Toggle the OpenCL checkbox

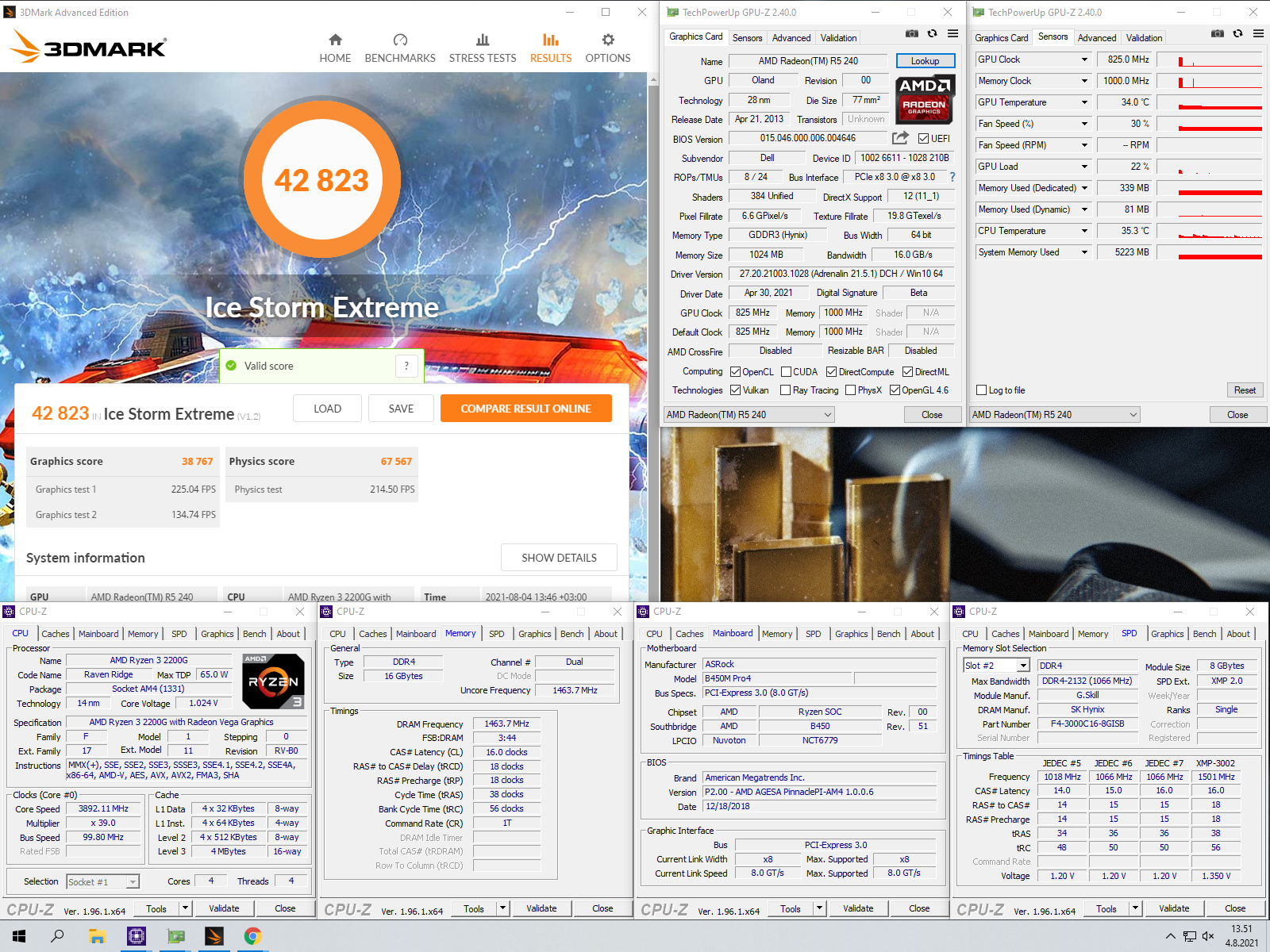pyautogui.click(x=735, y=372)
